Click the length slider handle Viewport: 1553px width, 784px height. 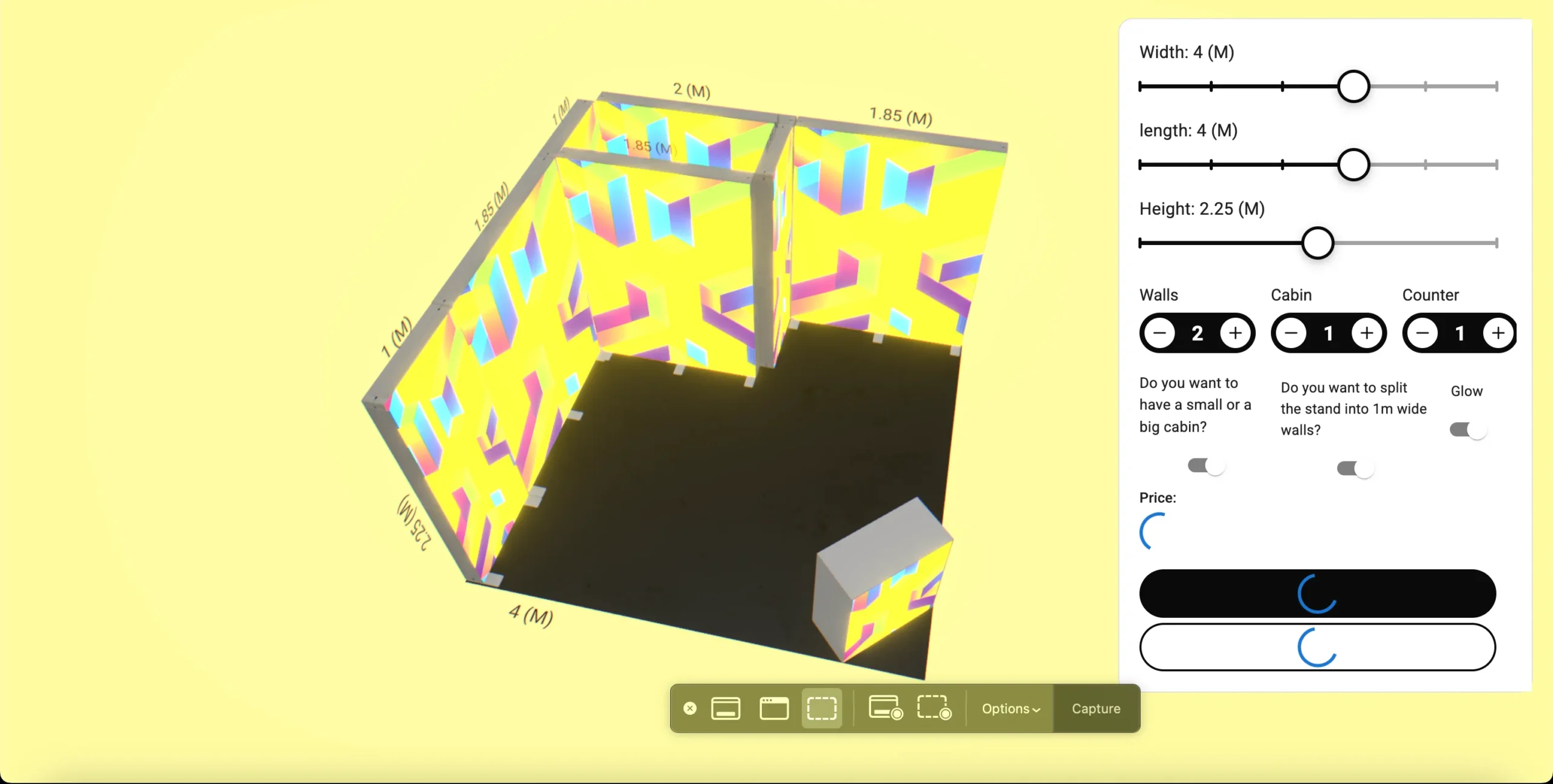coord(1353,164)
